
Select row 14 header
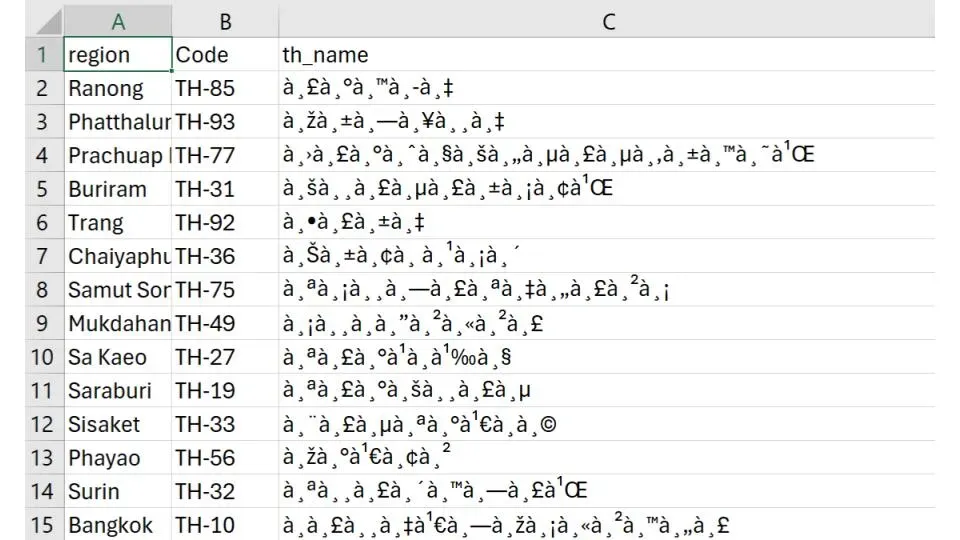click(44, 491)
